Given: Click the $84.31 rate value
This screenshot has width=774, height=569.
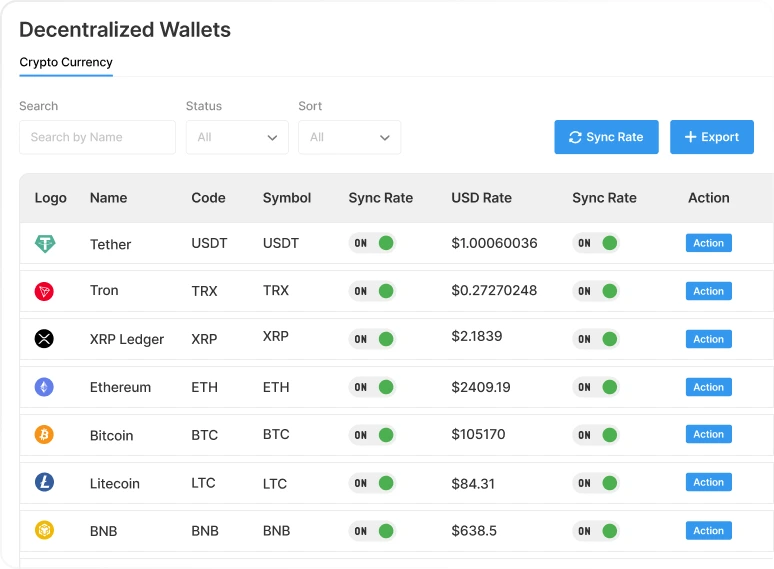Looking at the screenshot, I should click(x=473, y=484).
